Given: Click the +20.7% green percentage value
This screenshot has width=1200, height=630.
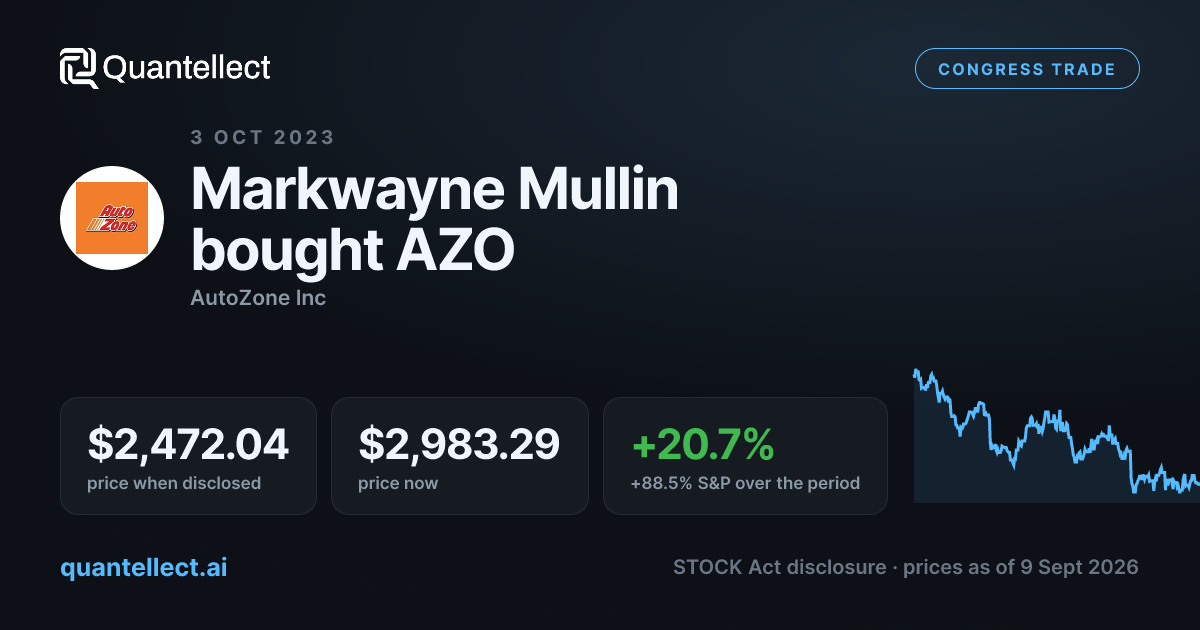Looking at the screenshot, I should (x=702, y=444).
